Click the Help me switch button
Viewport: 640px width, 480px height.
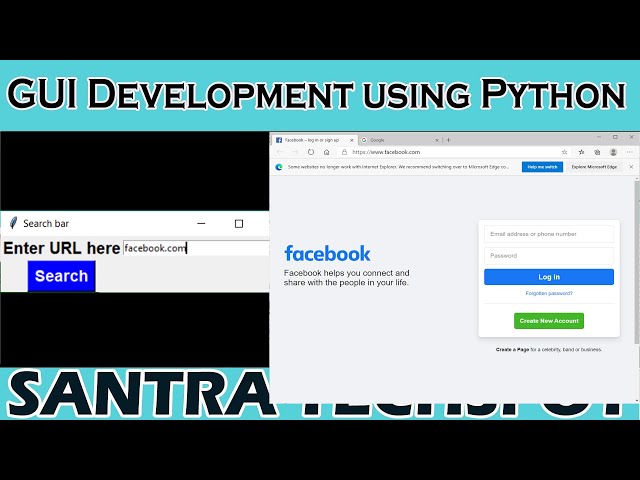[542, 167]
